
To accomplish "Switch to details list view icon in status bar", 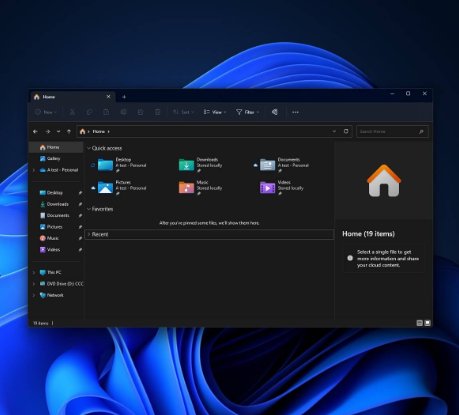I will pos(420,323).
